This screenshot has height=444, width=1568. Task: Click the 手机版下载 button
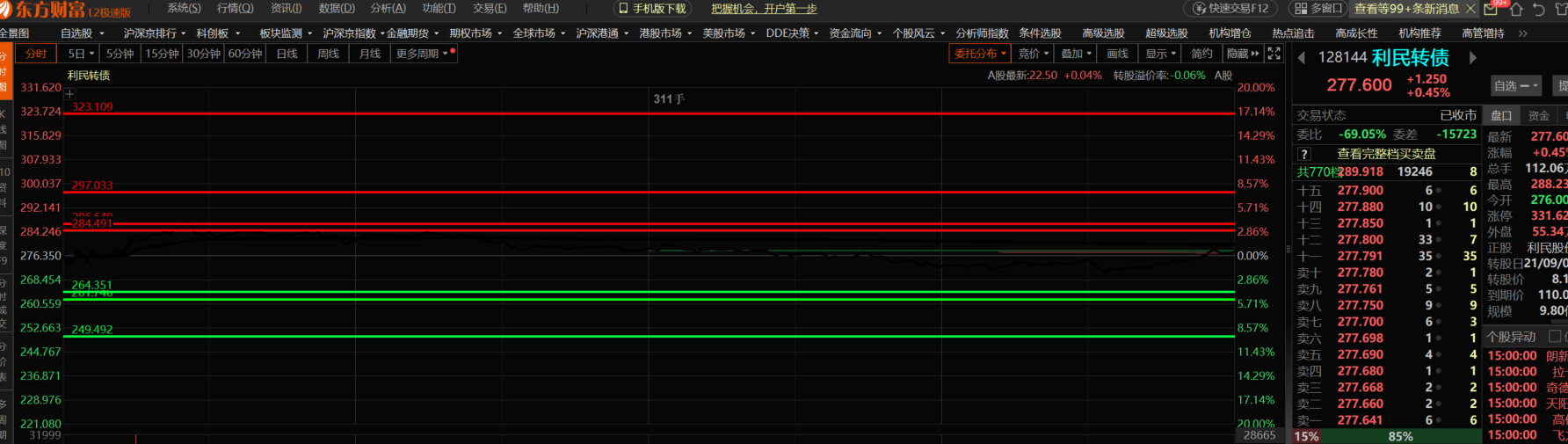(653, 9)
